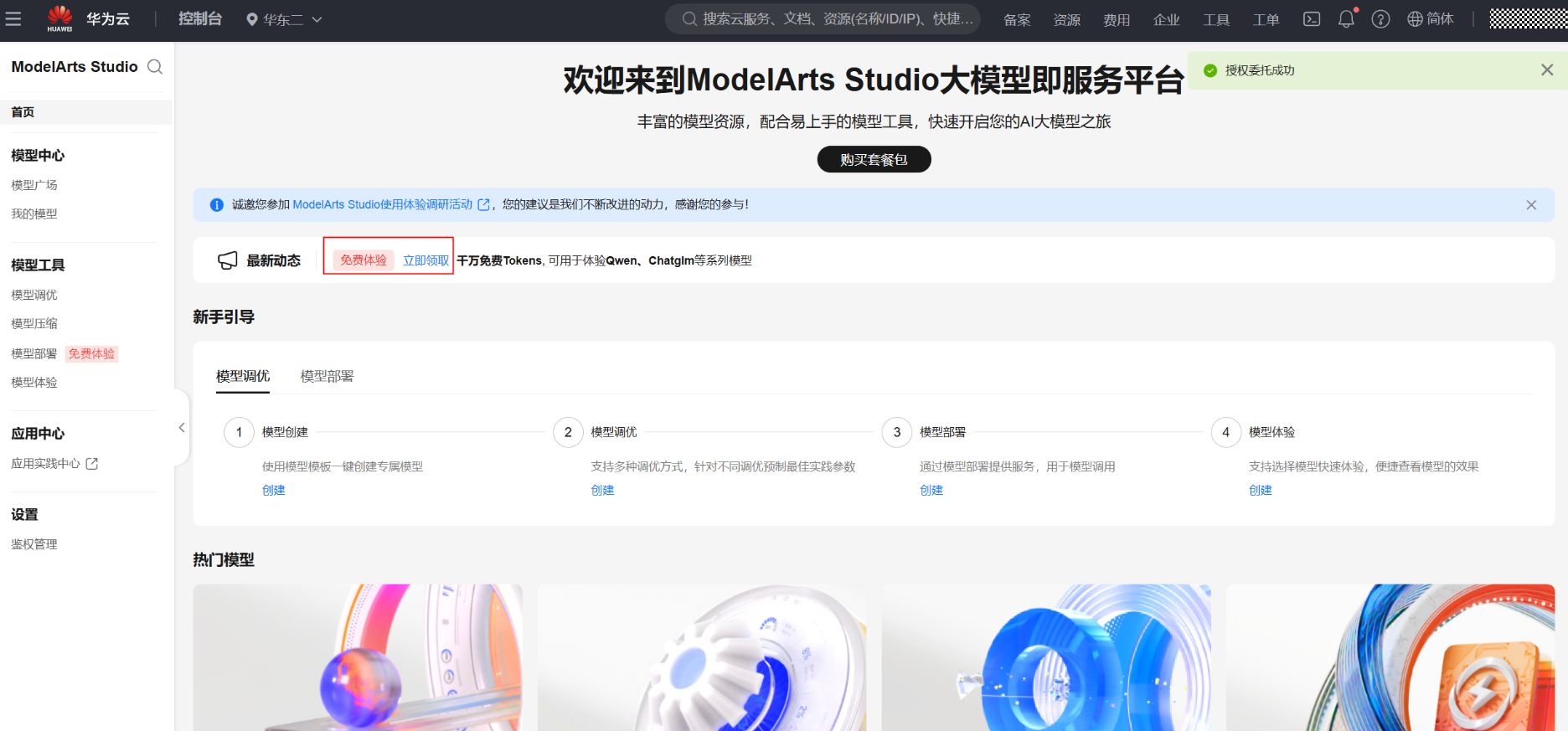This screenshot has height=731, width=1568.
Task: Click the 最新动态 megaphone icon
Action: click(x=228, y=261)
